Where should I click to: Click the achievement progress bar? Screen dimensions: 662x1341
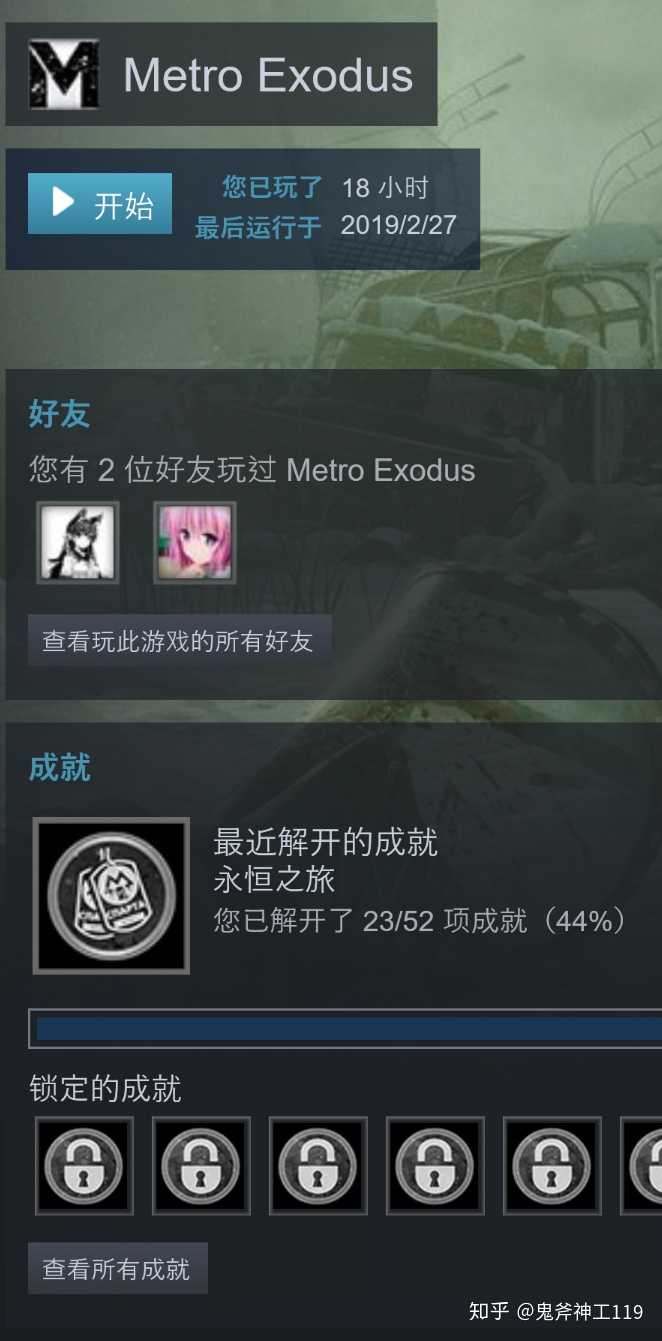[345, 1029]
